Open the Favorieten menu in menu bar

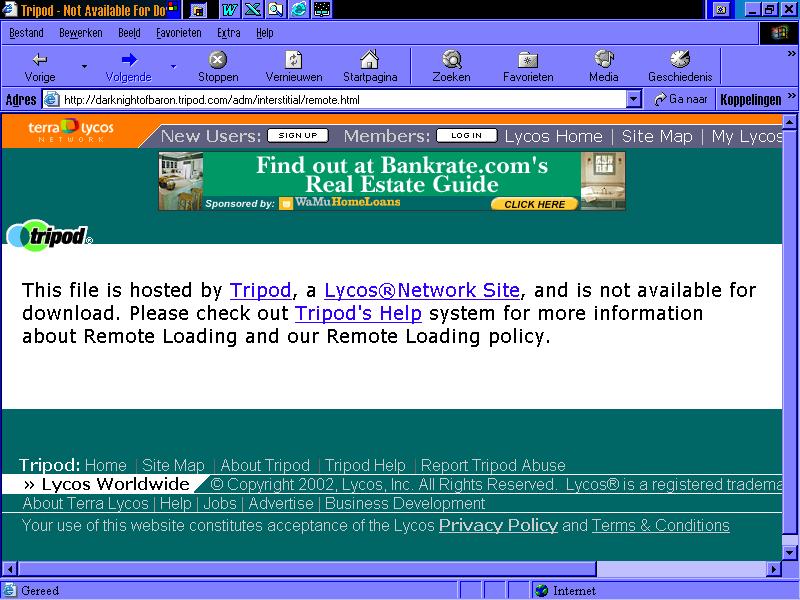coord(178,33)
